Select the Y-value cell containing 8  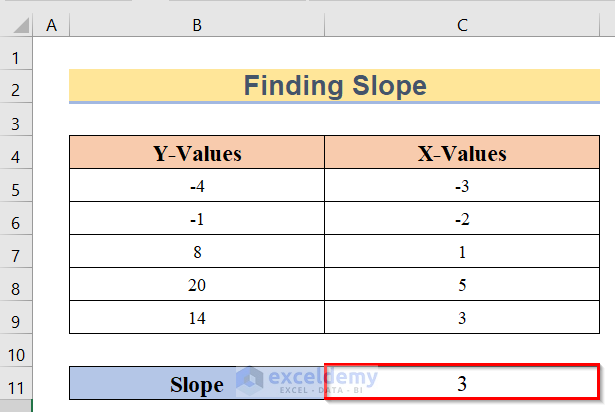pos(197,252)
